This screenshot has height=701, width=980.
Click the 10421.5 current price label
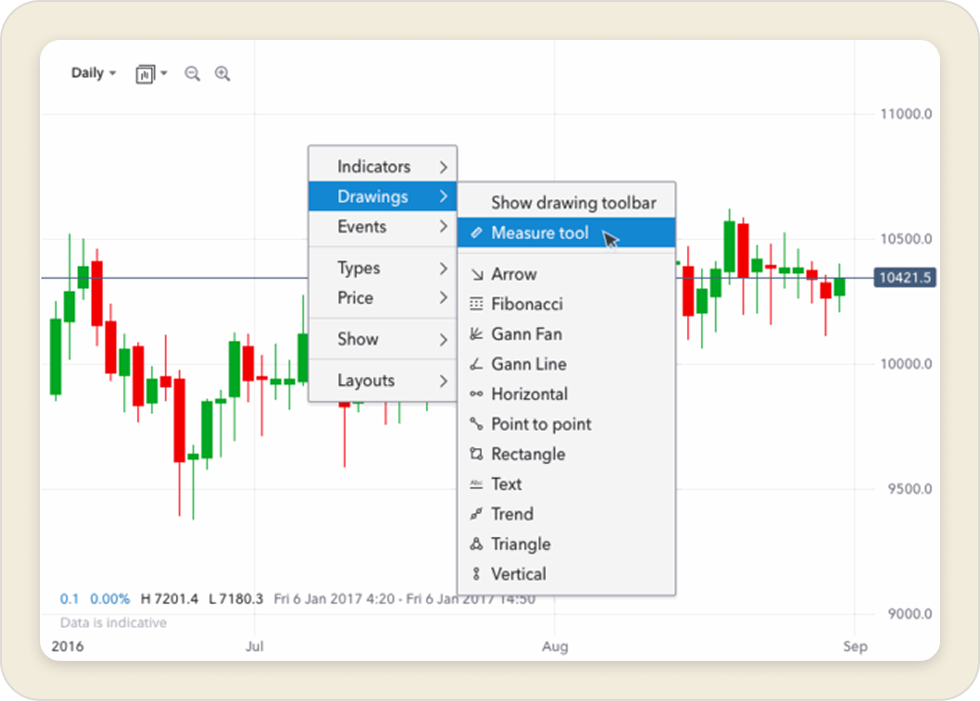click(x=904, y=277)
